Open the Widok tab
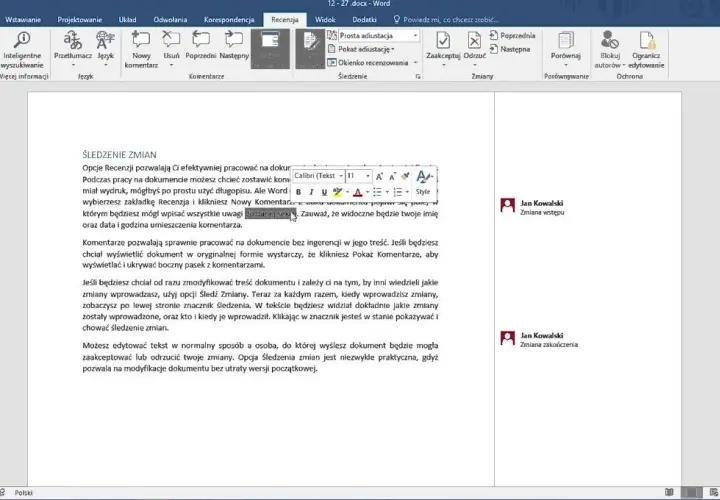Image resolution: width=720 pixels, height=500 pixels. pos(325,20)
